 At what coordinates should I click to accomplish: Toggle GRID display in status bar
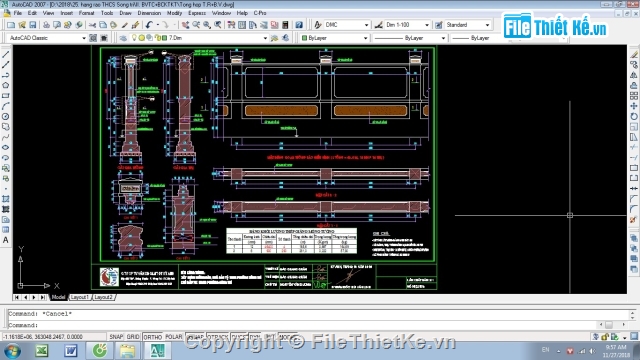(x=133, y=337)
